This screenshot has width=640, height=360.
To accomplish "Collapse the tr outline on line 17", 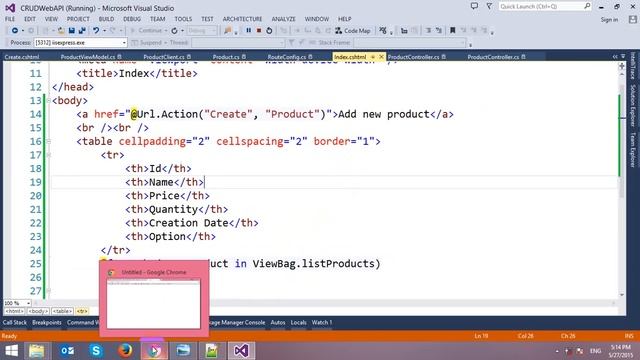I will (x=49, y=155).
